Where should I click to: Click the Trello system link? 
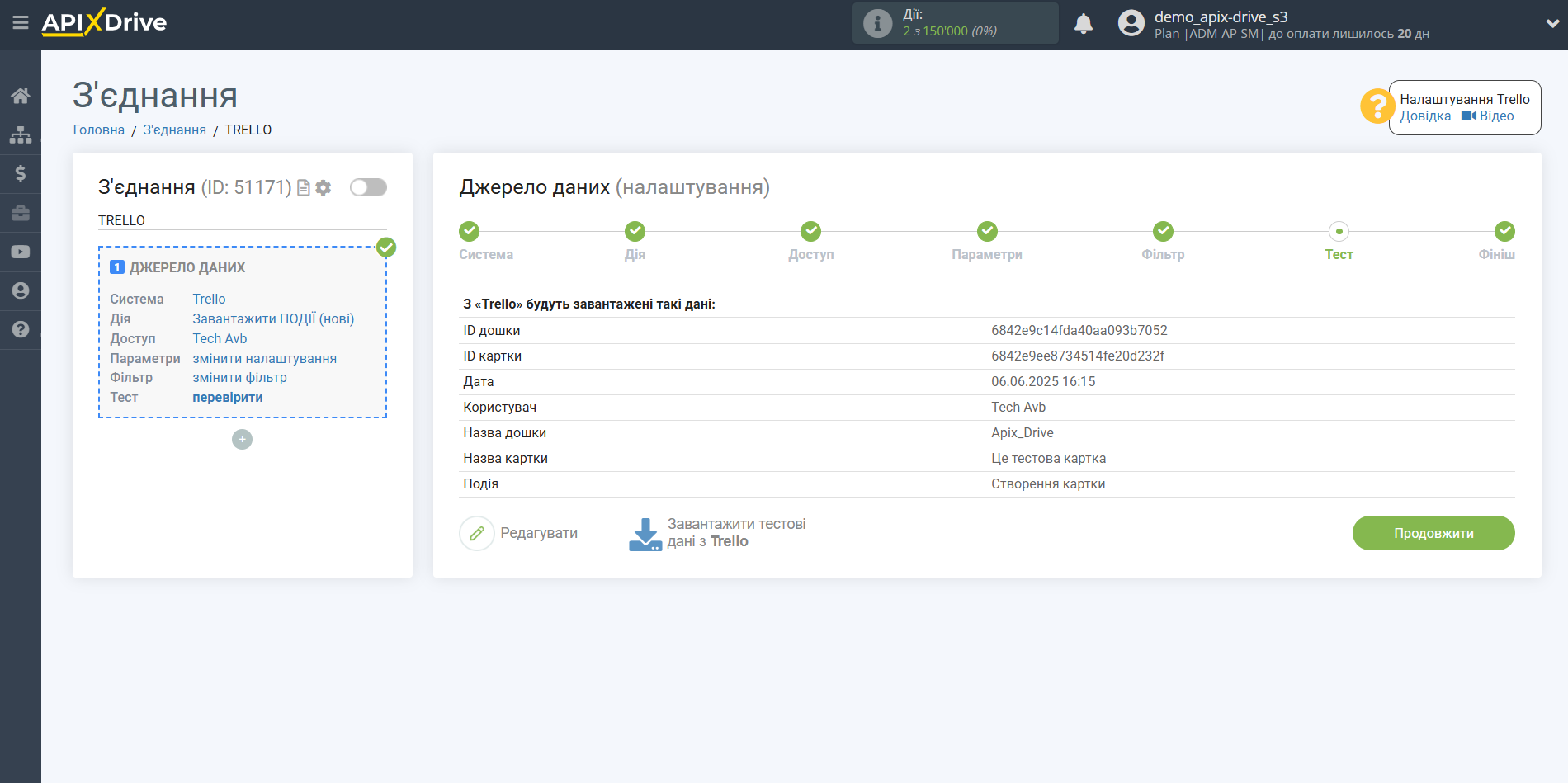209,299
